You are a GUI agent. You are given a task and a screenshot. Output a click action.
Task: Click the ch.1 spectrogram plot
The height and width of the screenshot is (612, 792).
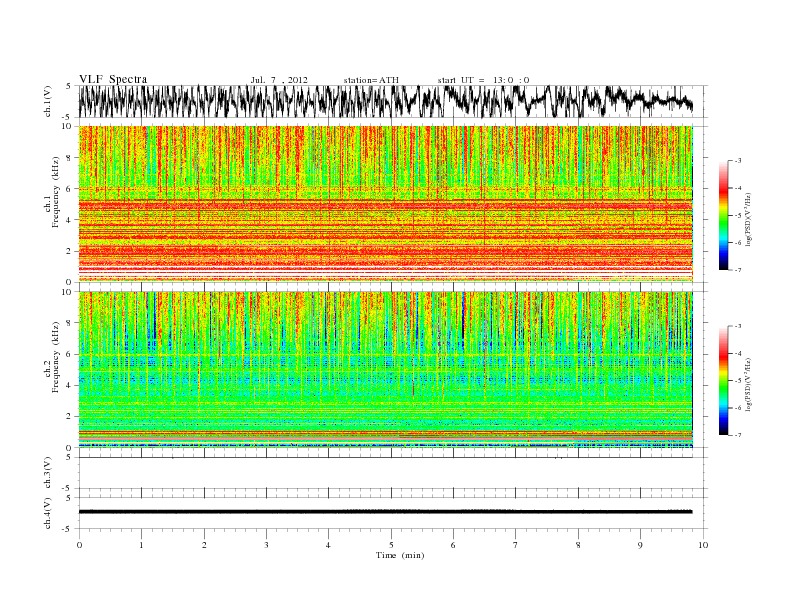[386, 204]
